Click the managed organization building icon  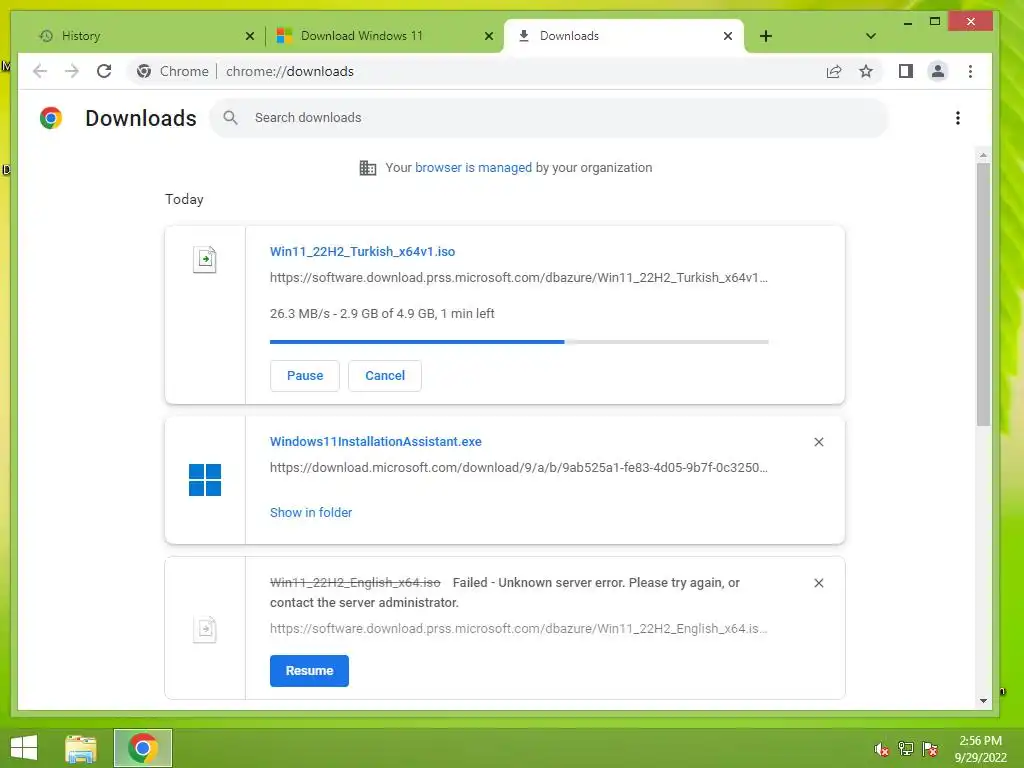(x=368, y=168)
